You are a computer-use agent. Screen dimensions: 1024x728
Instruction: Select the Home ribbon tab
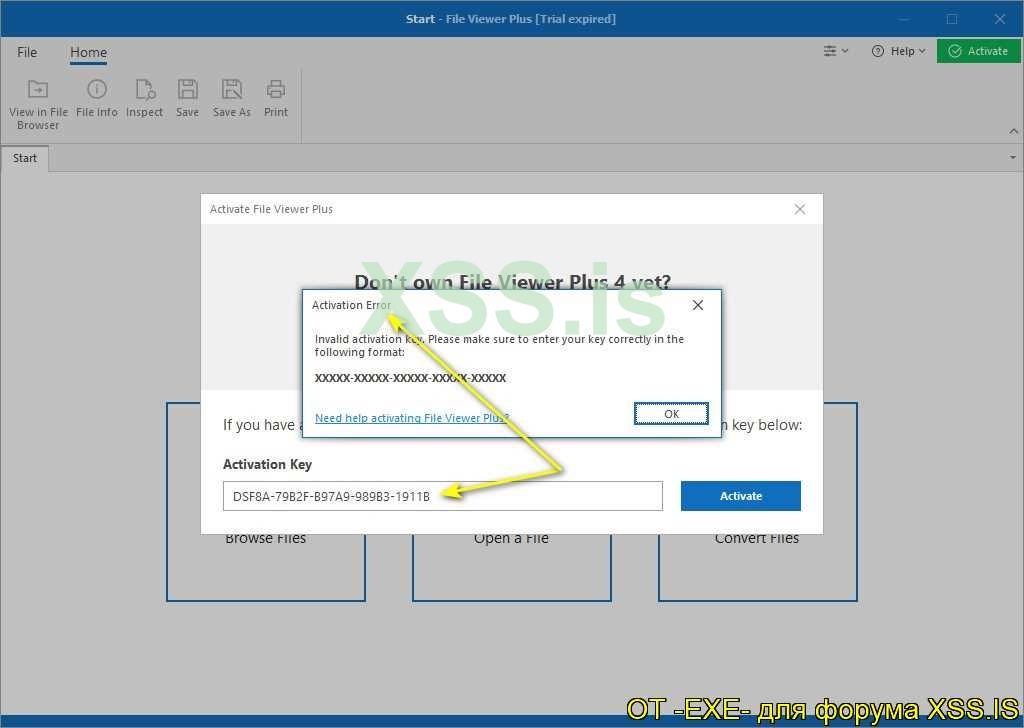coord(88,52)
